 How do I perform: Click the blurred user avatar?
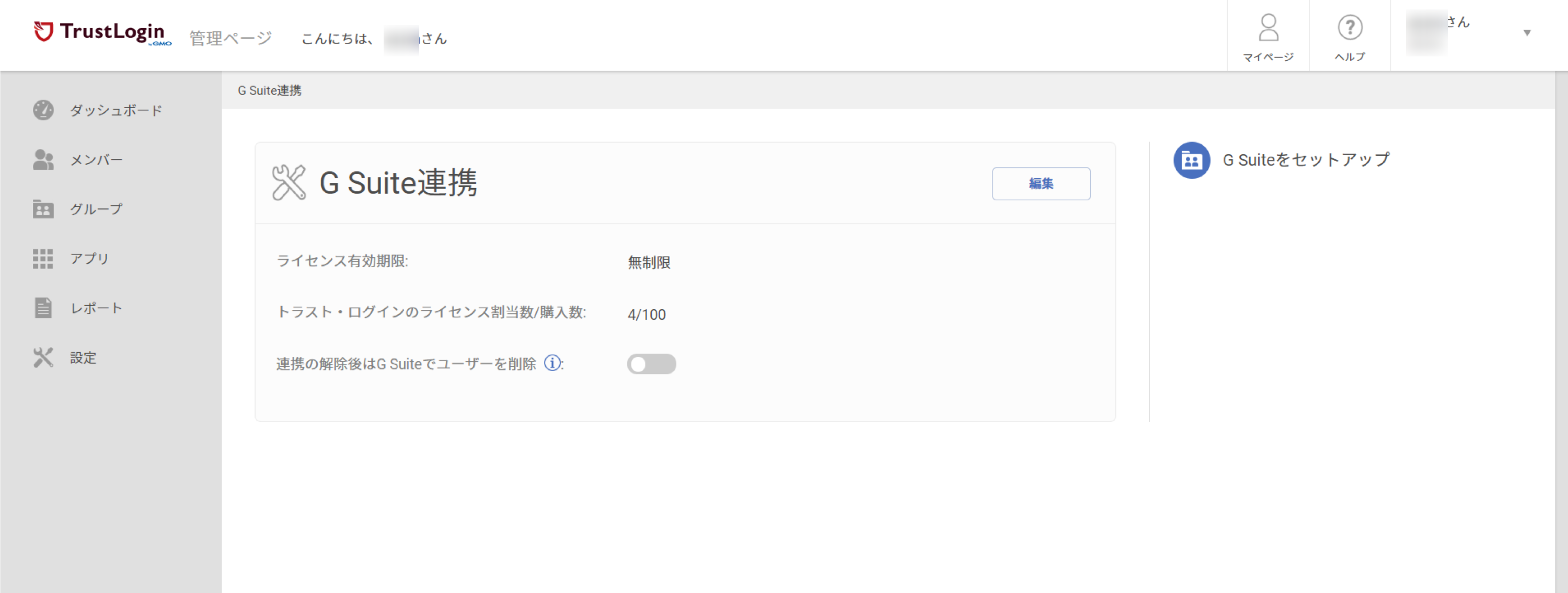1426,33
